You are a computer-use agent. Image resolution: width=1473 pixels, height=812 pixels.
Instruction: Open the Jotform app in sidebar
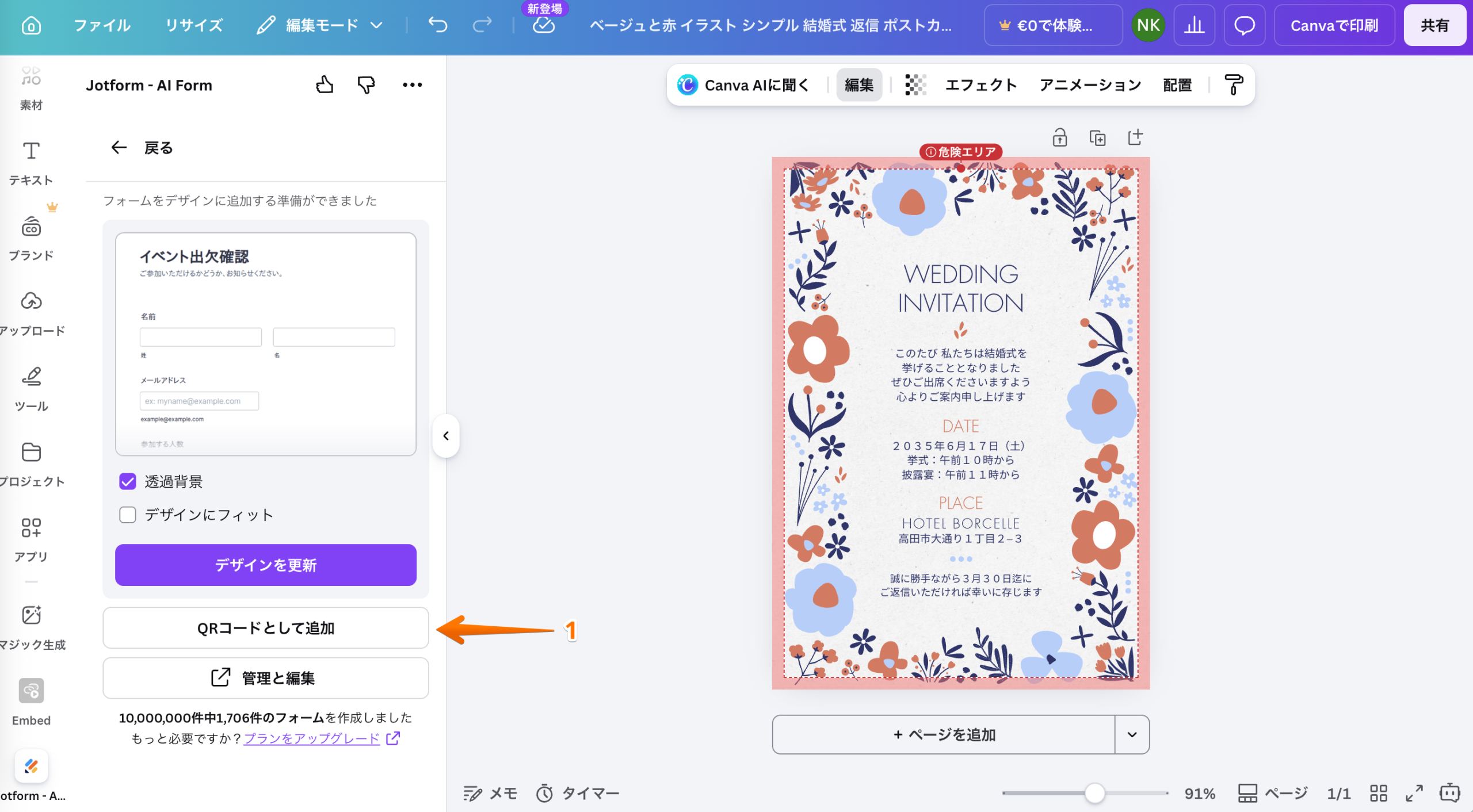[x=31, y=776]
